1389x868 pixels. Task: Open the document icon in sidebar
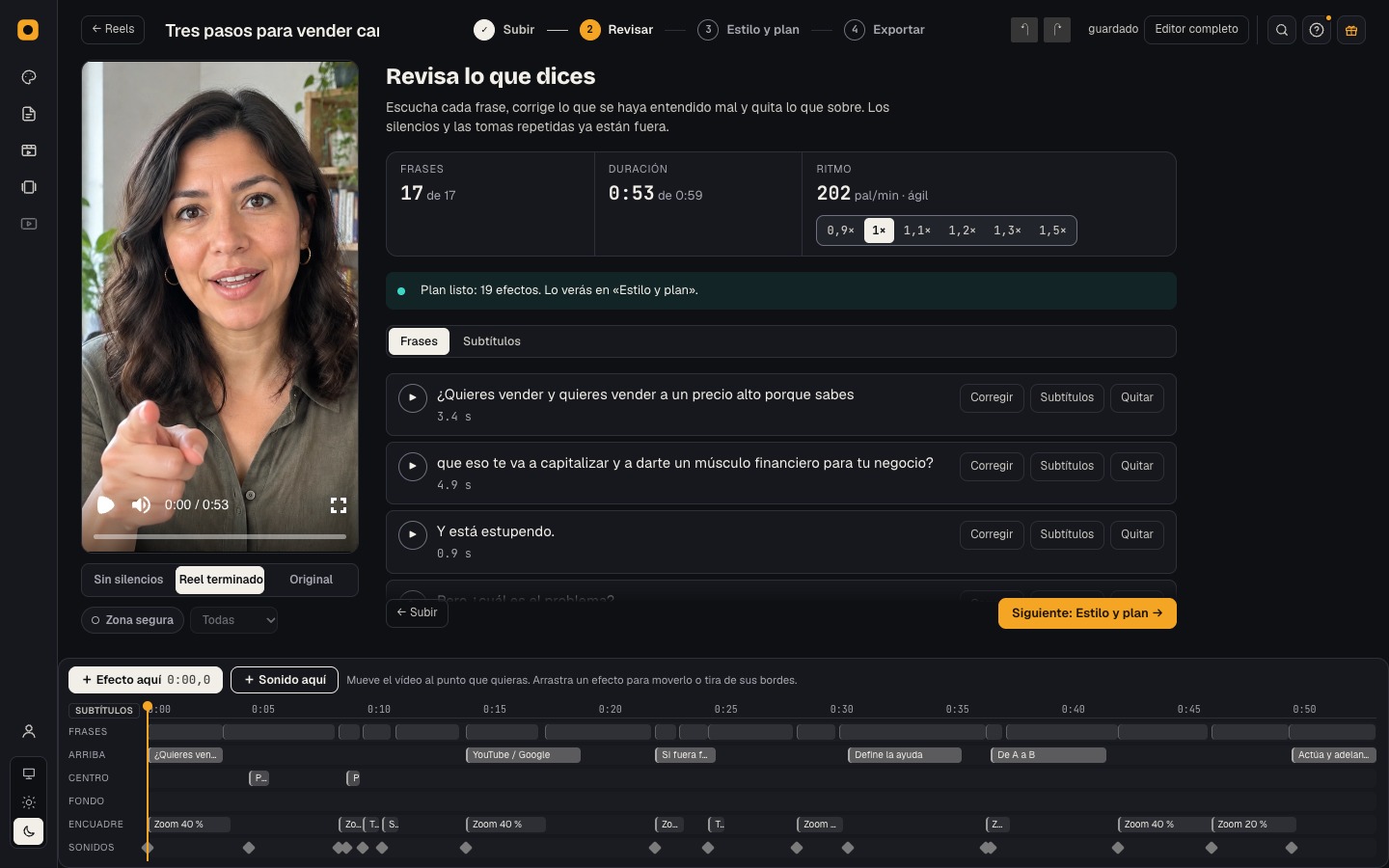point(29,114)
